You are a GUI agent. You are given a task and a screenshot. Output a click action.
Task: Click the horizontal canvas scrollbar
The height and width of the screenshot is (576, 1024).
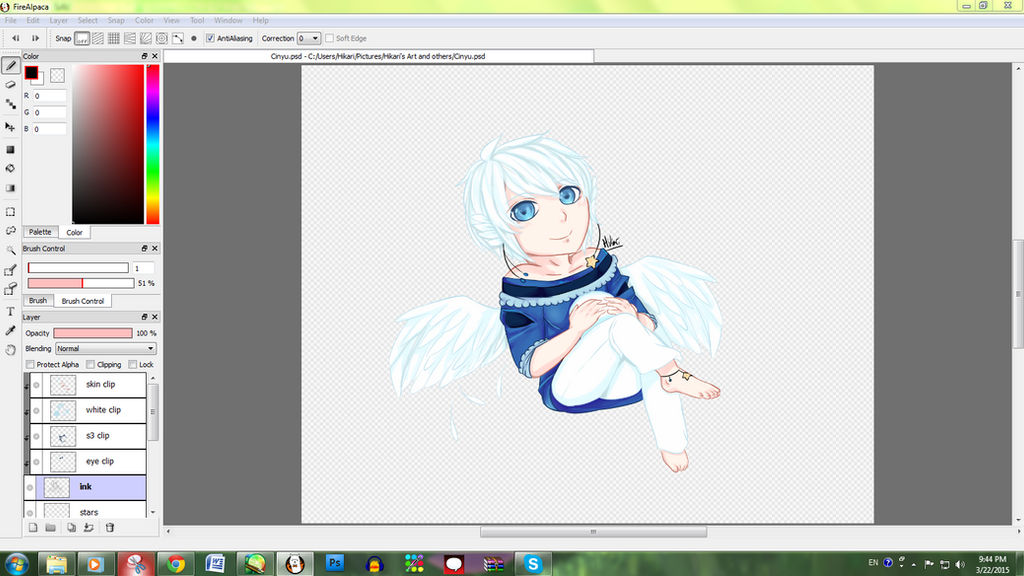[x=593, y=532]
